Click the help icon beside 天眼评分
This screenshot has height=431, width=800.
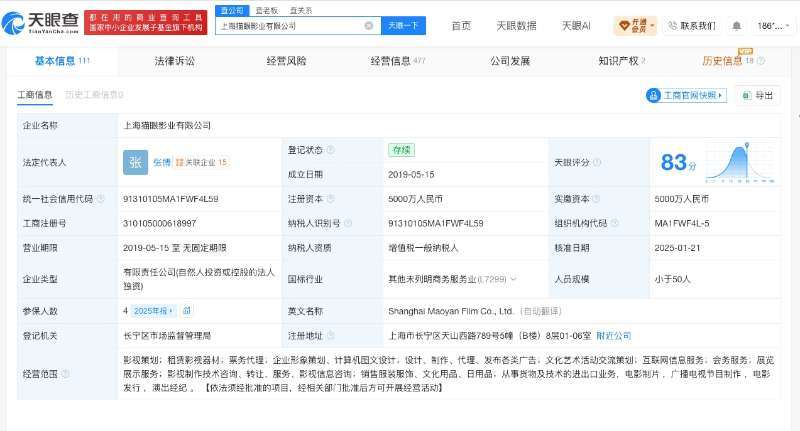point(597,162)
